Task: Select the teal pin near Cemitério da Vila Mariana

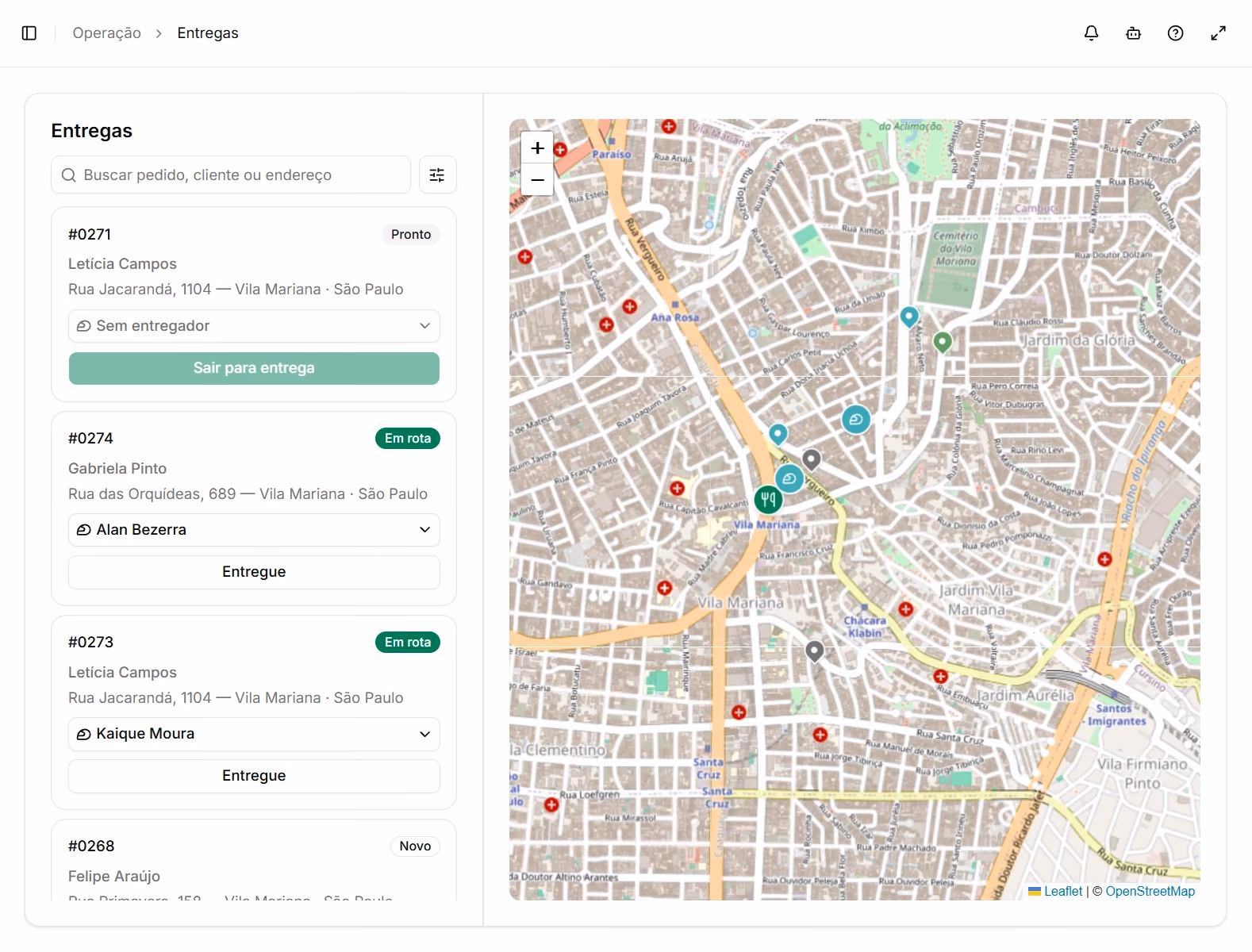Action: (909, 317)
